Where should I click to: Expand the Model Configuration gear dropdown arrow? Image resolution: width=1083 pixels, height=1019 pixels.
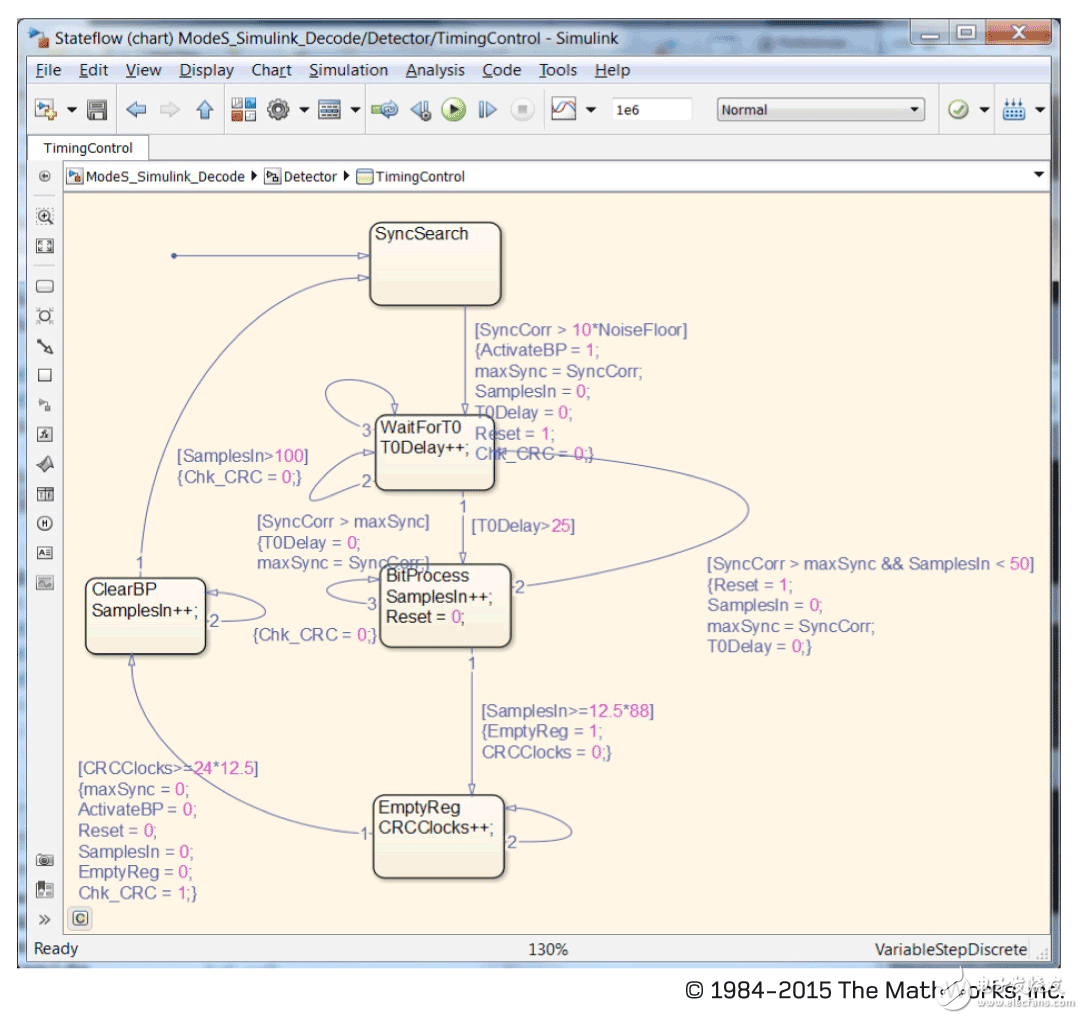point(304,110)
